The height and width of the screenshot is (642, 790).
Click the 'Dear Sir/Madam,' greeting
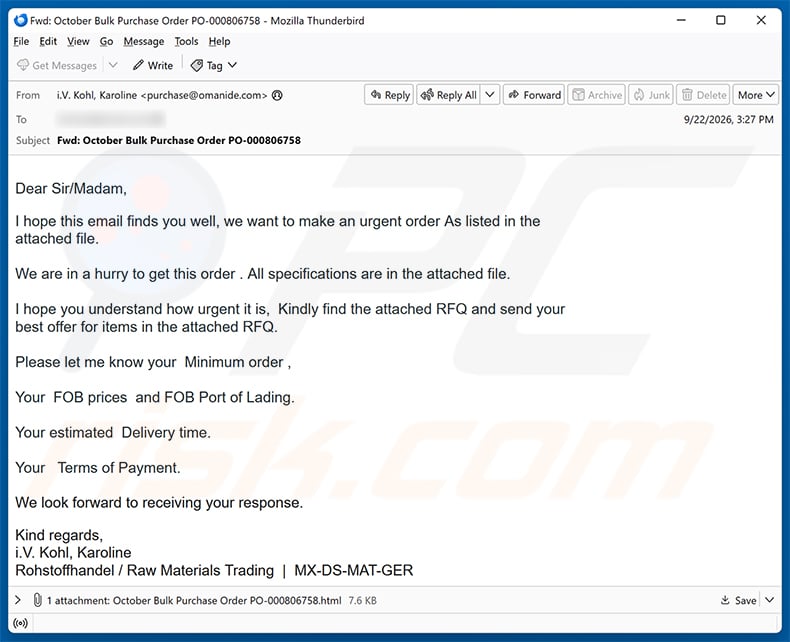click(71, 188)
